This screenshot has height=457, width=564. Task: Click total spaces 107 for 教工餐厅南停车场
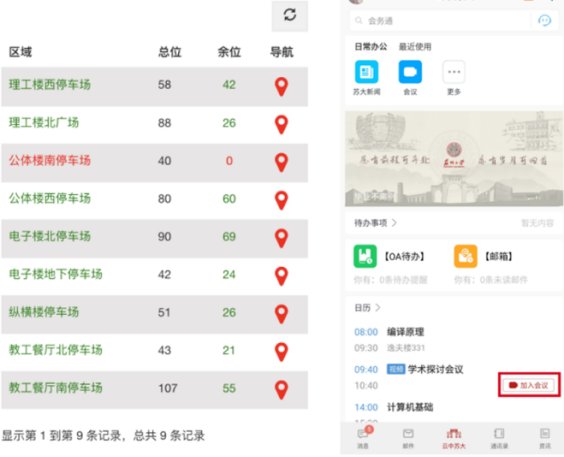[168, 388]
